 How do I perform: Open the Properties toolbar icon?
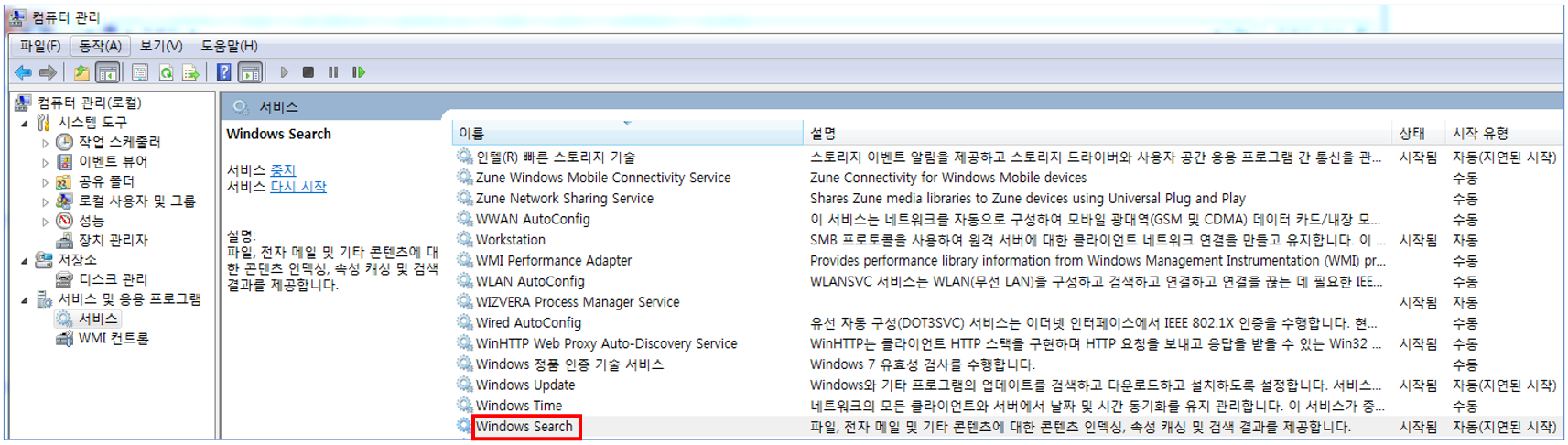(x=140, y=72)
